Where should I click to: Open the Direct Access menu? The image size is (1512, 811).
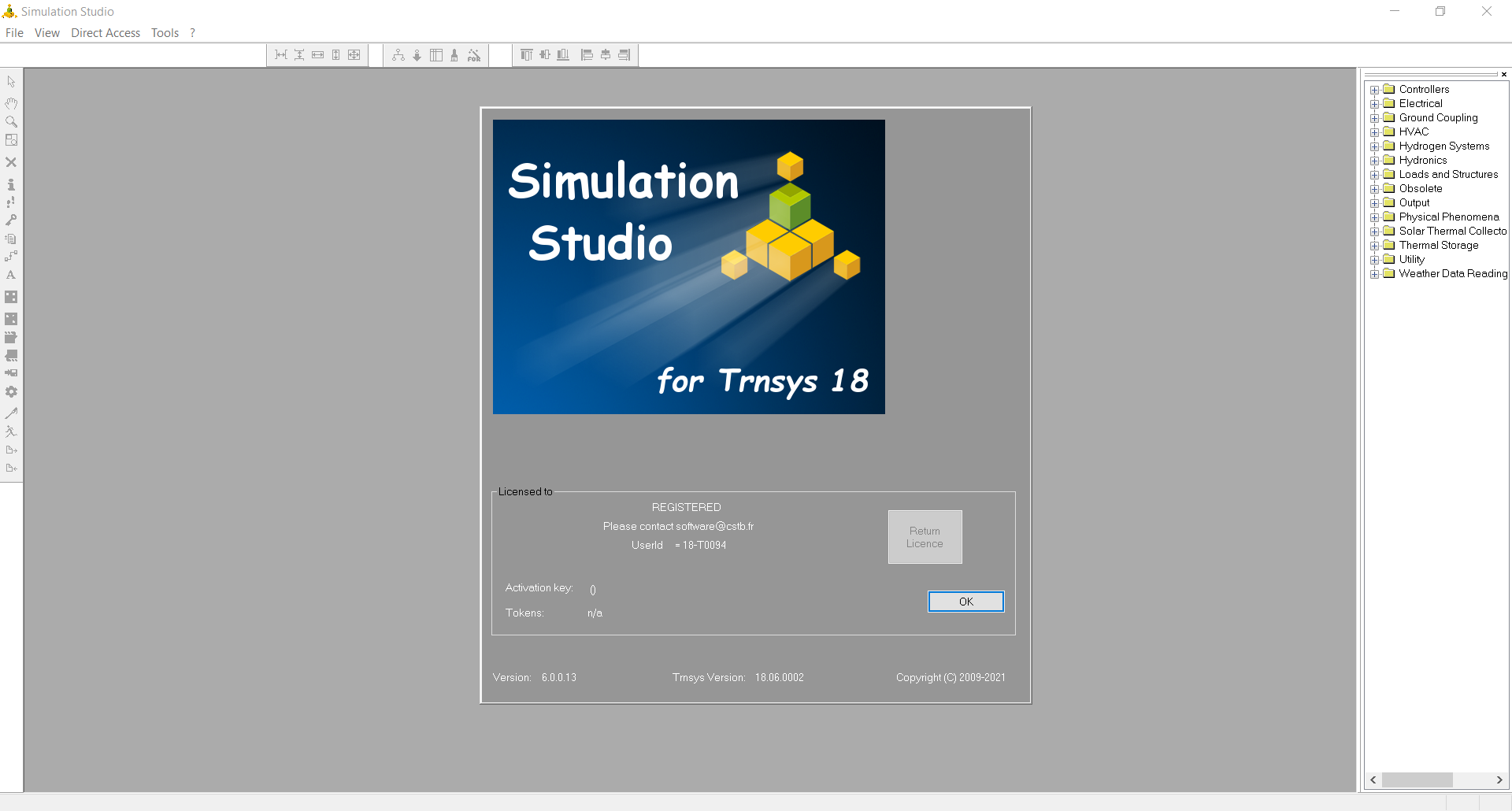pyautogui.click(x=106, y=33)
